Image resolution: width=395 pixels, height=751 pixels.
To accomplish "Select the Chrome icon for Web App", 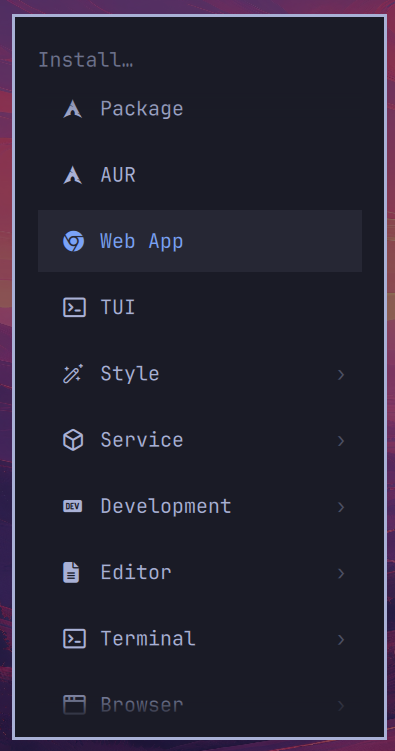I will point(73,241).
